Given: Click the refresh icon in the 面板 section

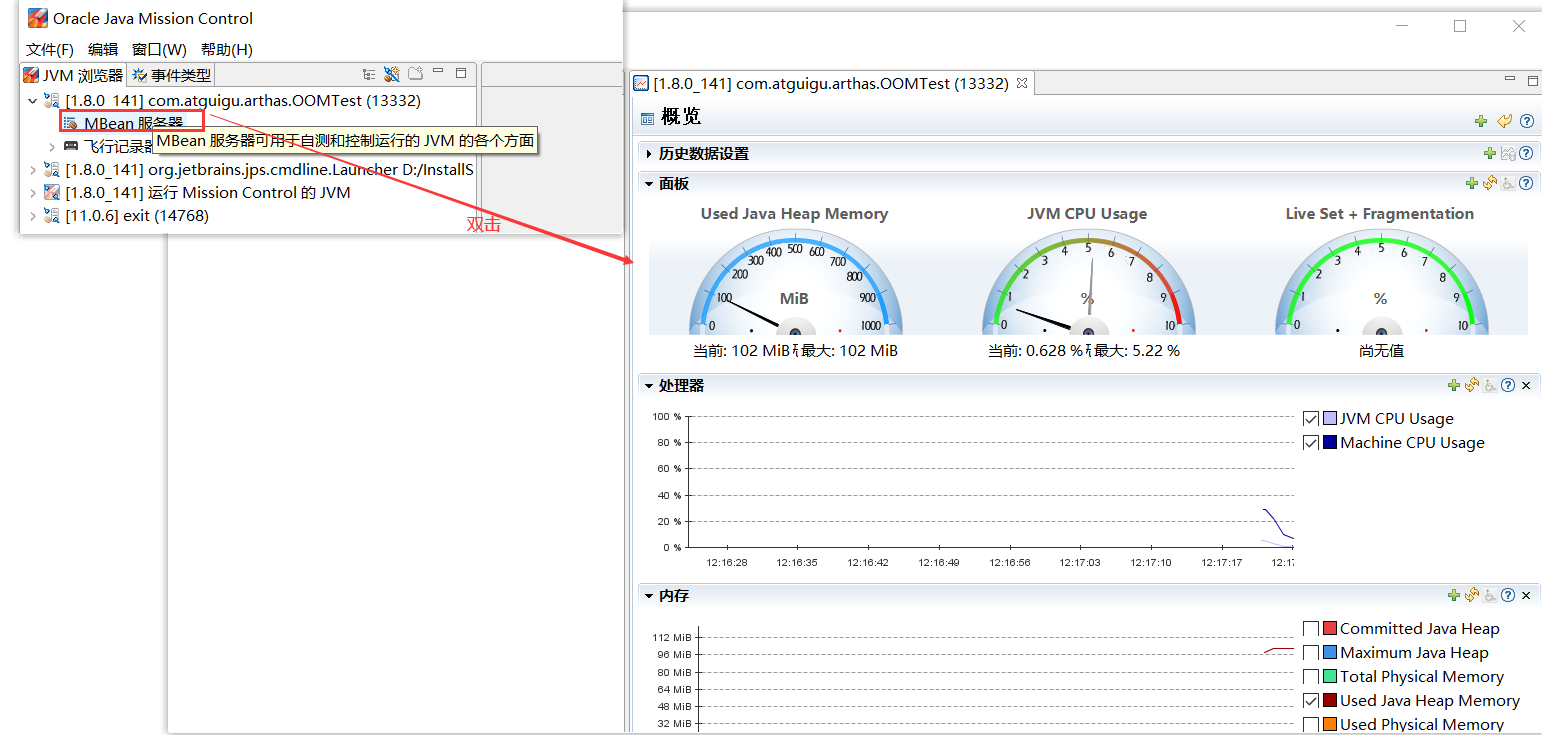Looking at the screenshot, I should tap(1490, 183).
